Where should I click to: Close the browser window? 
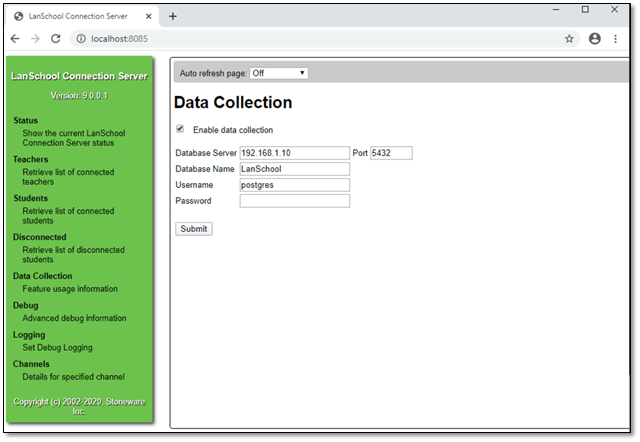point(614,9)
